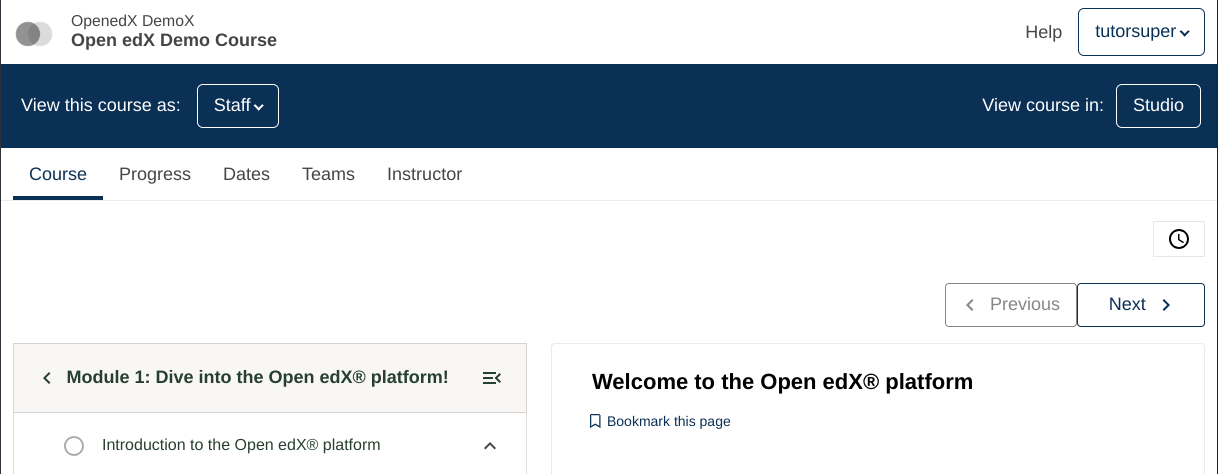This screenshot has height=474, width=1218.
Task: Collapse Introduction to the Open edX platform section
Action: click(490, 446)
